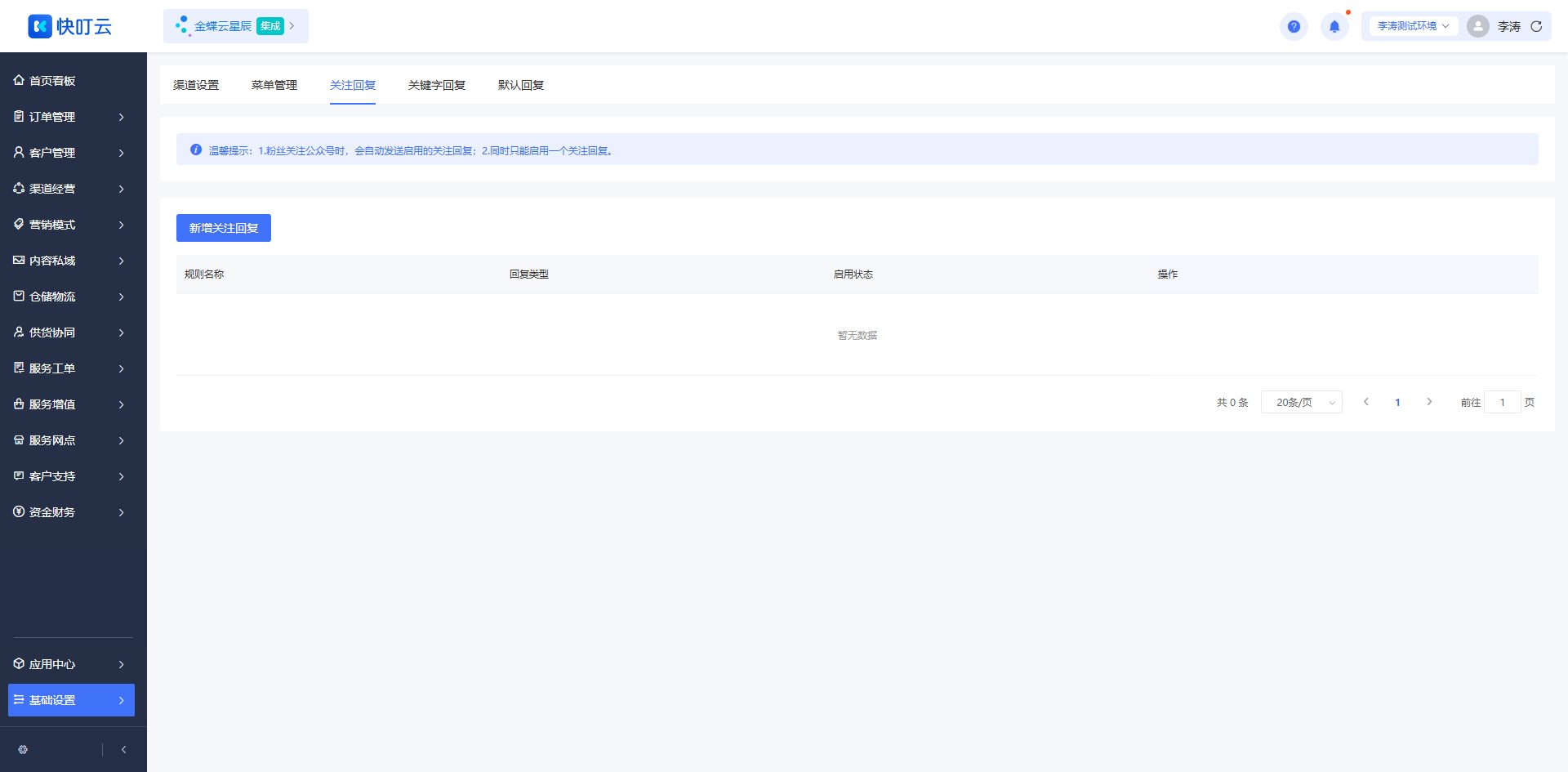Screen dimensions: 1568x772
Task: Expand the 服务网点 chevron
Action: click(x=121, y=440)
